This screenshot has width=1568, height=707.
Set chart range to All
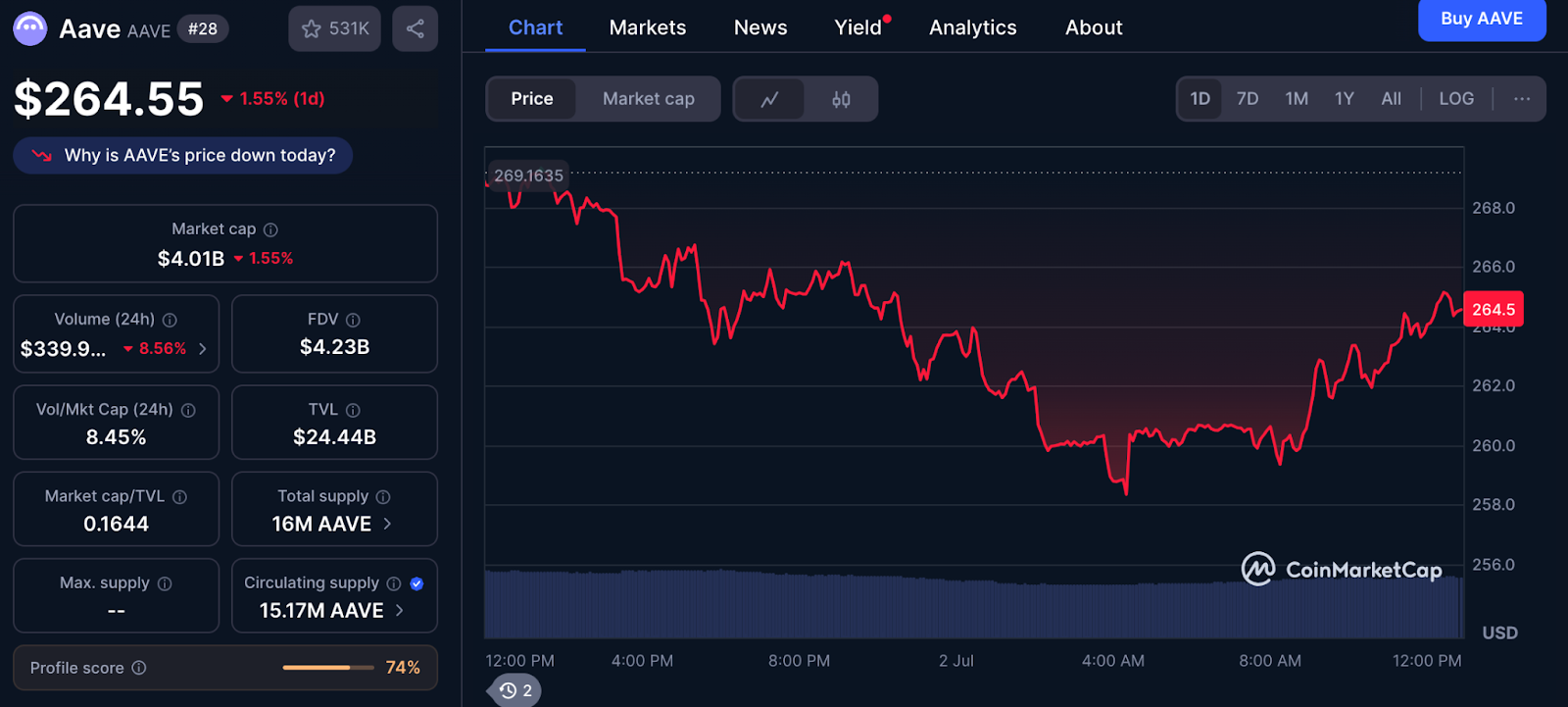point(1392,99)
